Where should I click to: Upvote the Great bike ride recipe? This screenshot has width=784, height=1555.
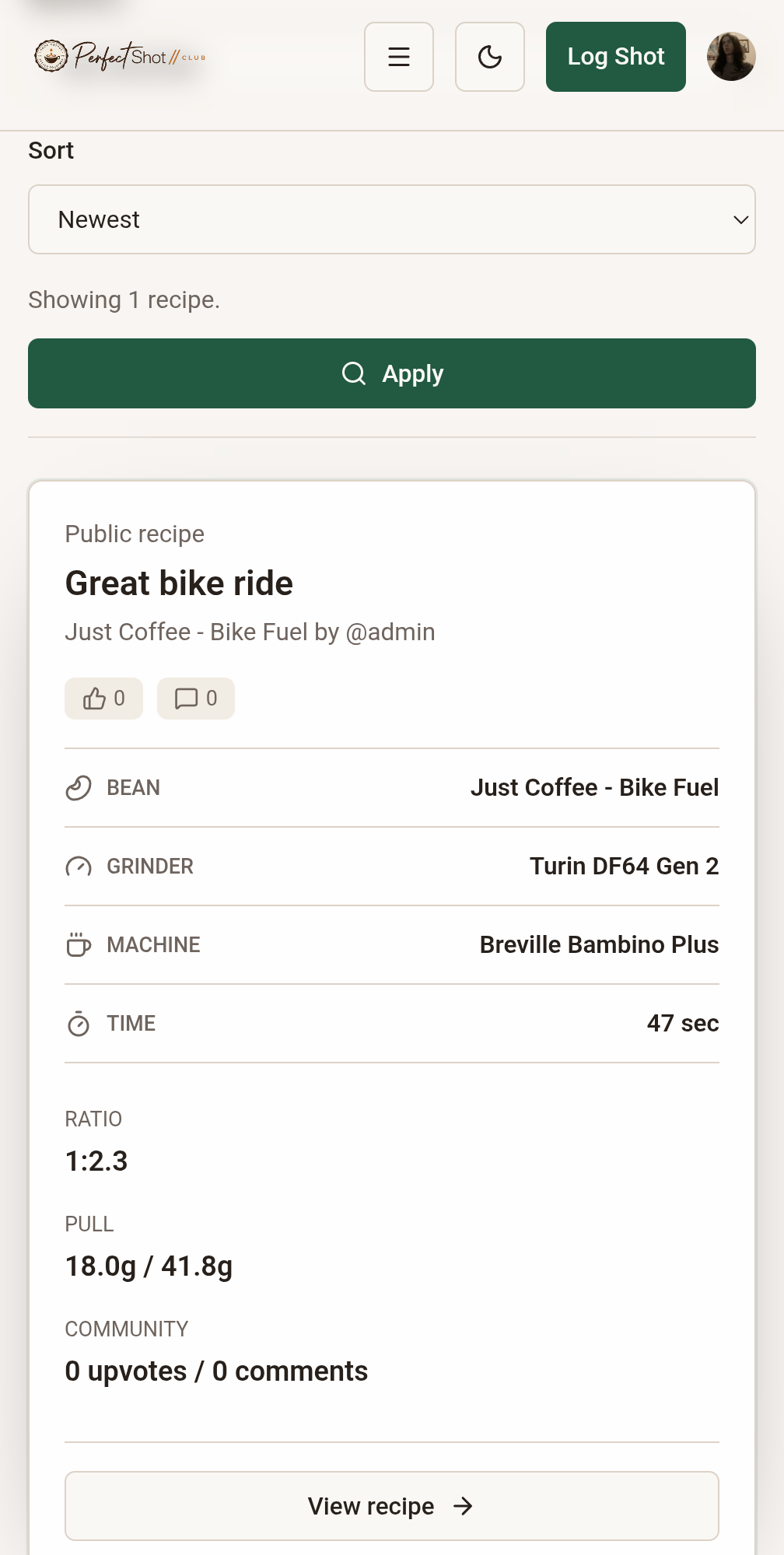pos(104,699)
